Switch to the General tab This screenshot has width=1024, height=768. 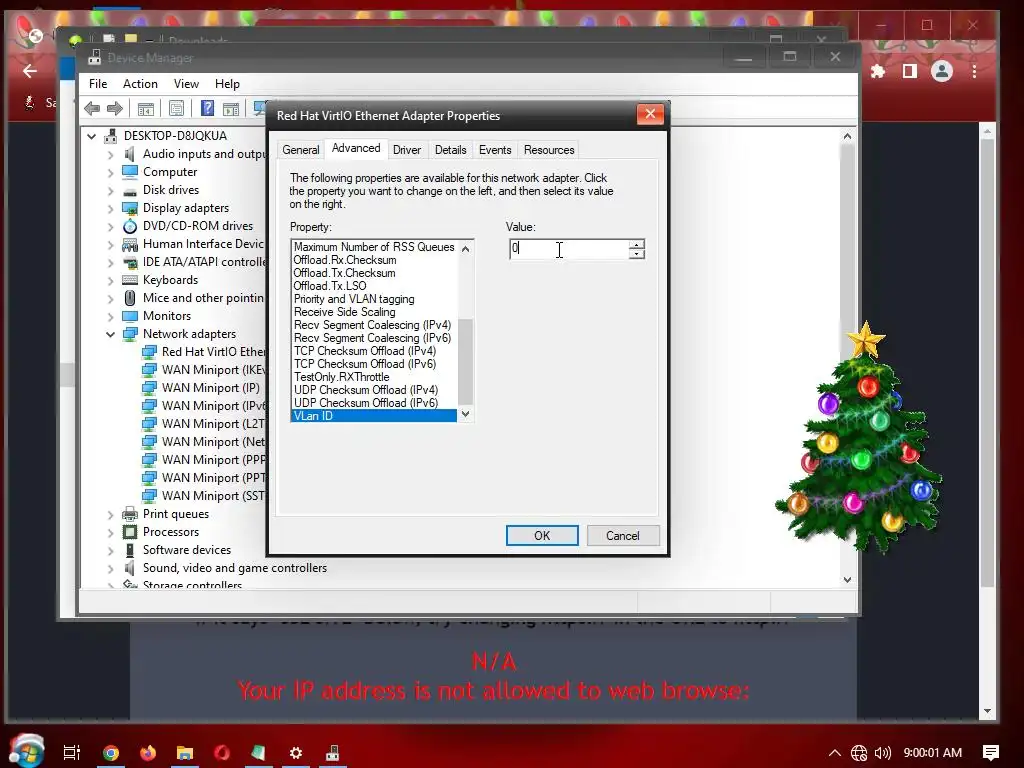pos(300,150)
